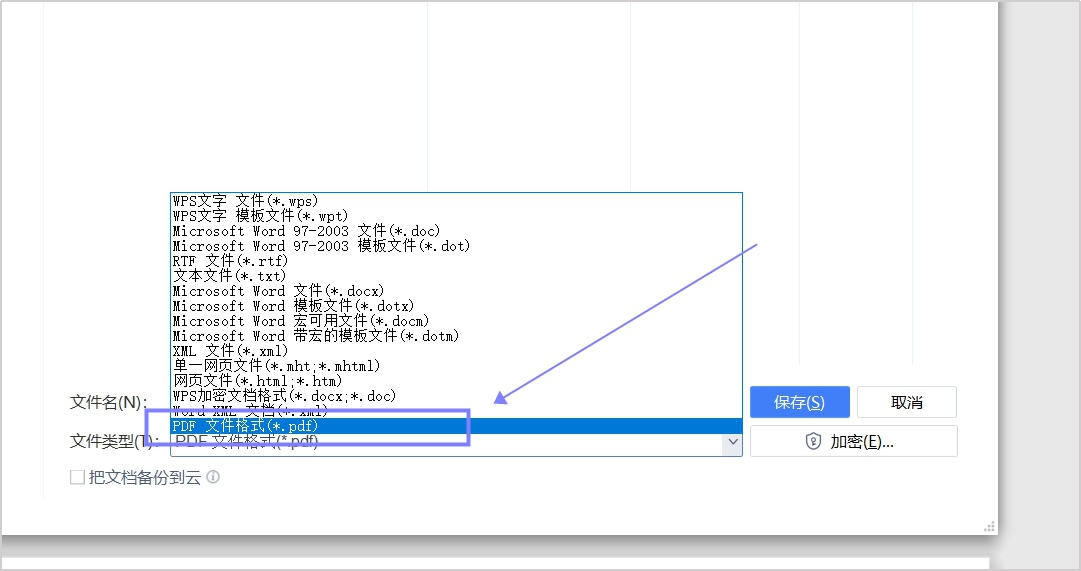Choose Microsoft Word 97-2003 模板文件(*.dot)
The image size is (1081, 571).
[x=456, y=246]
